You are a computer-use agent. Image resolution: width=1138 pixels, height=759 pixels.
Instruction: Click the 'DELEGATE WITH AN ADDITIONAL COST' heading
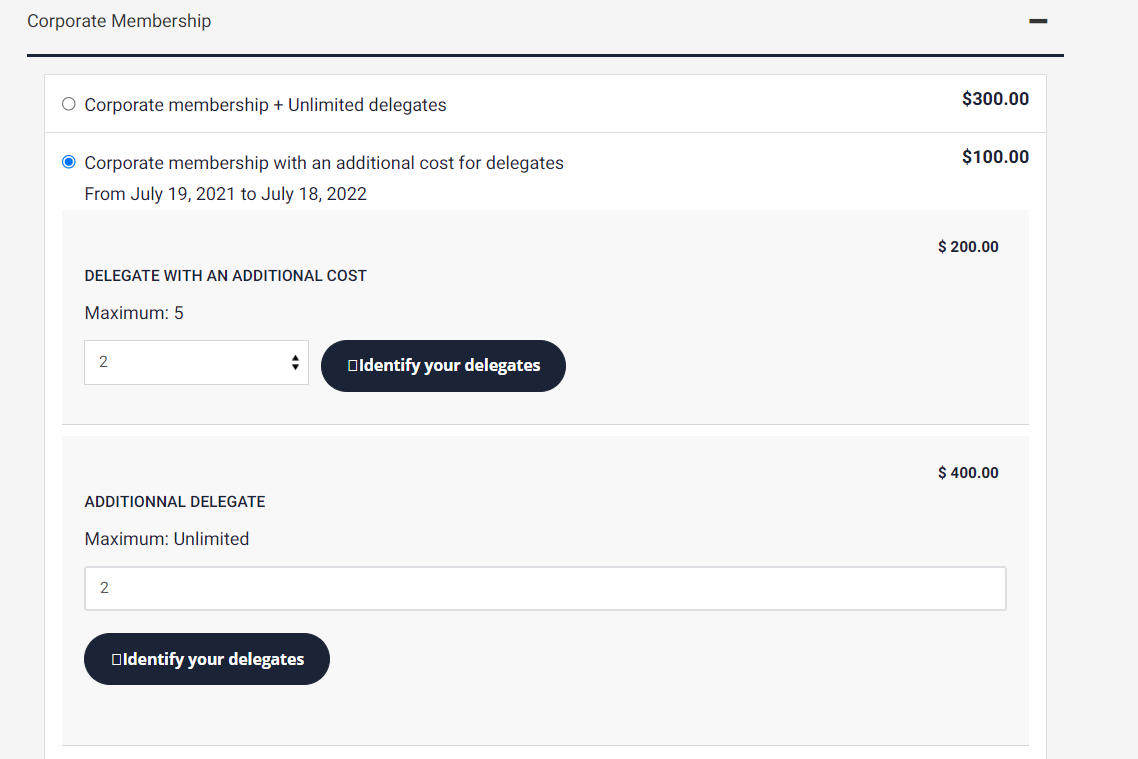point(225,276)
